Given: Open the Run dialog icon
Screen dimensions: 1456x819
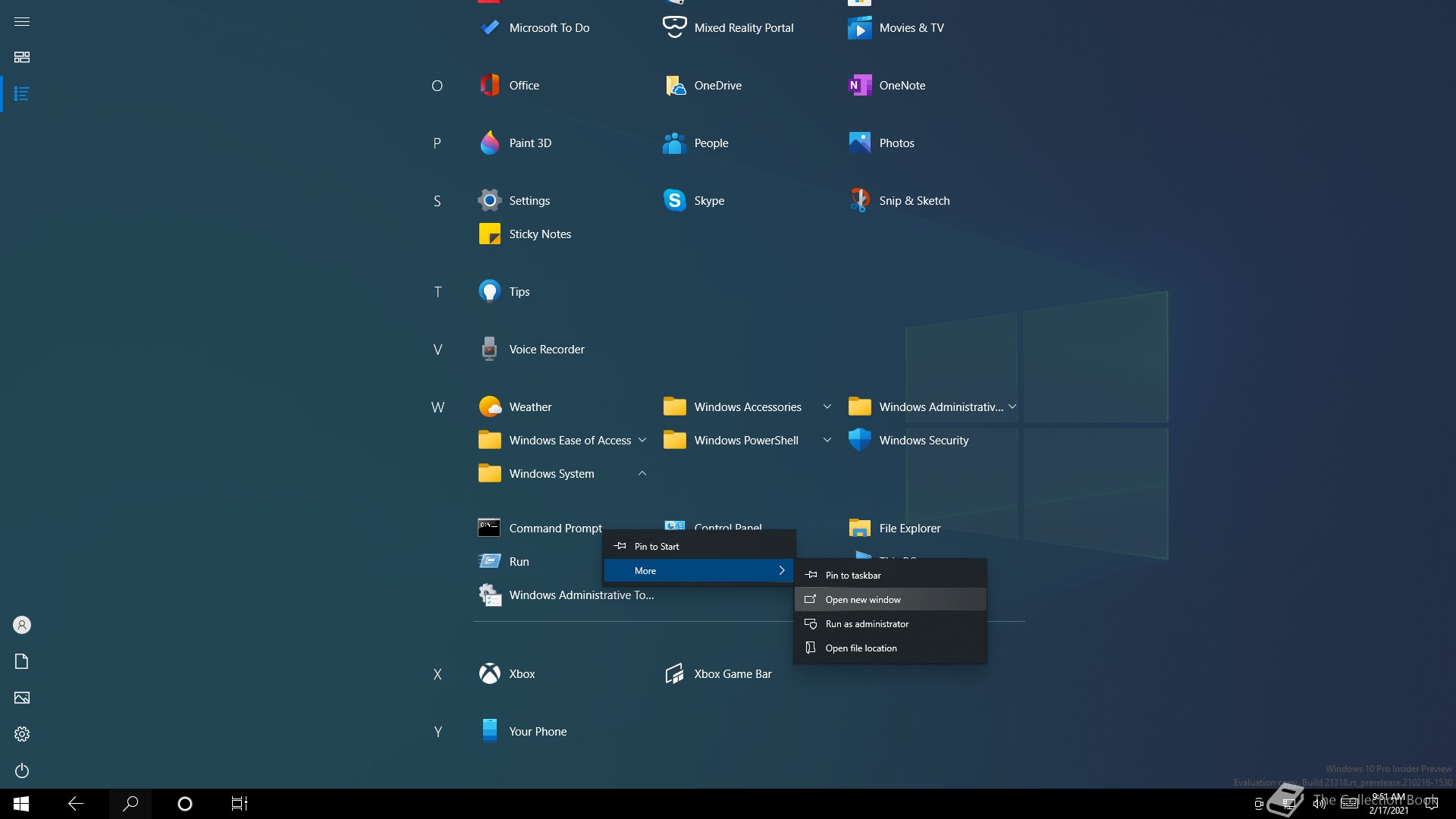Looking at the screenshot, I should pos(489,562).
